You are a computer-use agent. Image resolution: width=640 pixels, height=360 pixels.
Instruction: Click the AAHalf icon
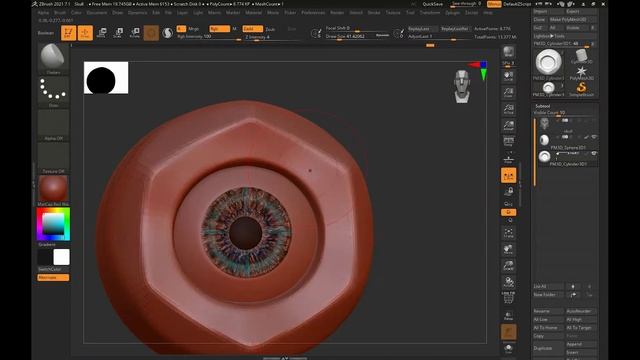pyautogui.click(x=509, y=125)
